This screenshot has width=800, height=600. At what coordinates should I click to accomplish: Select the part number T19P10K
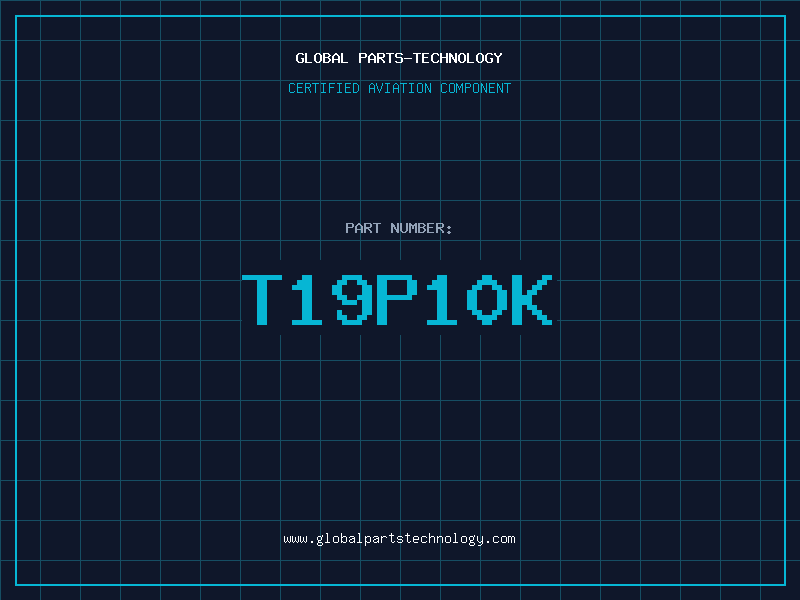(397, 300)
